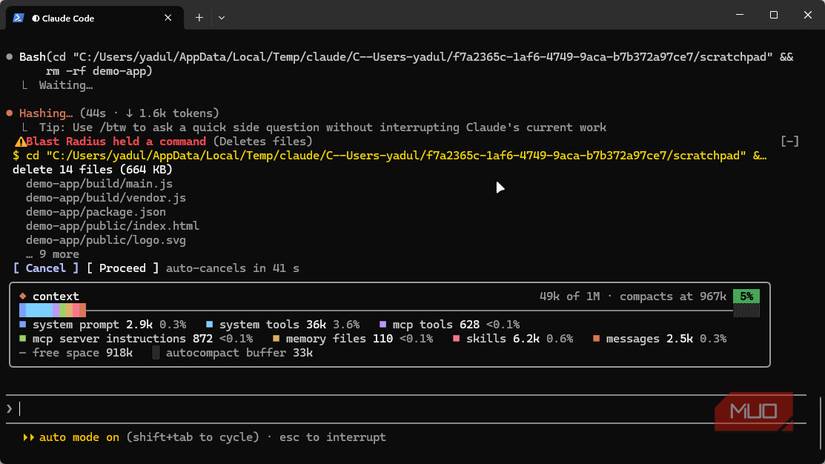Click the yellow held 'cd' command line
The width and height of the screenshot is (825, 464).
[x=389, y=155]
